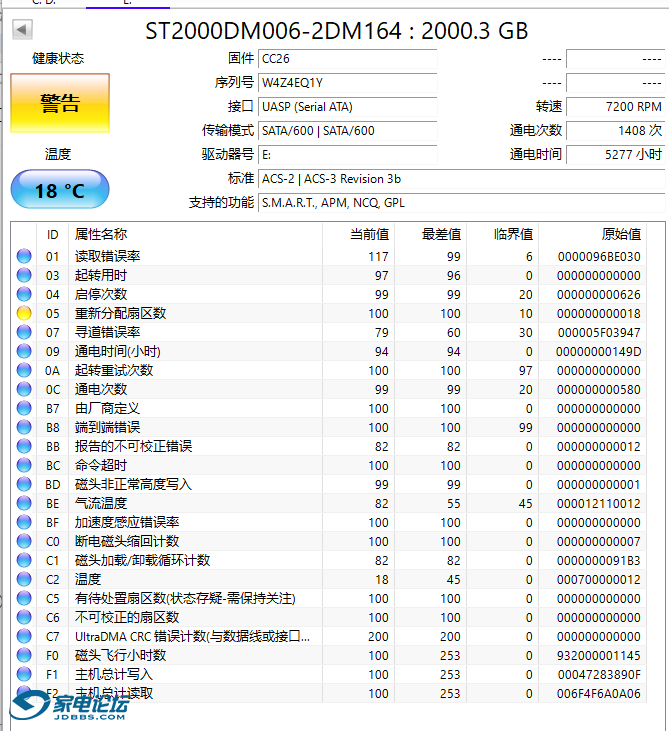Click the 18 °C temperature indicator

tap(60, 190)
